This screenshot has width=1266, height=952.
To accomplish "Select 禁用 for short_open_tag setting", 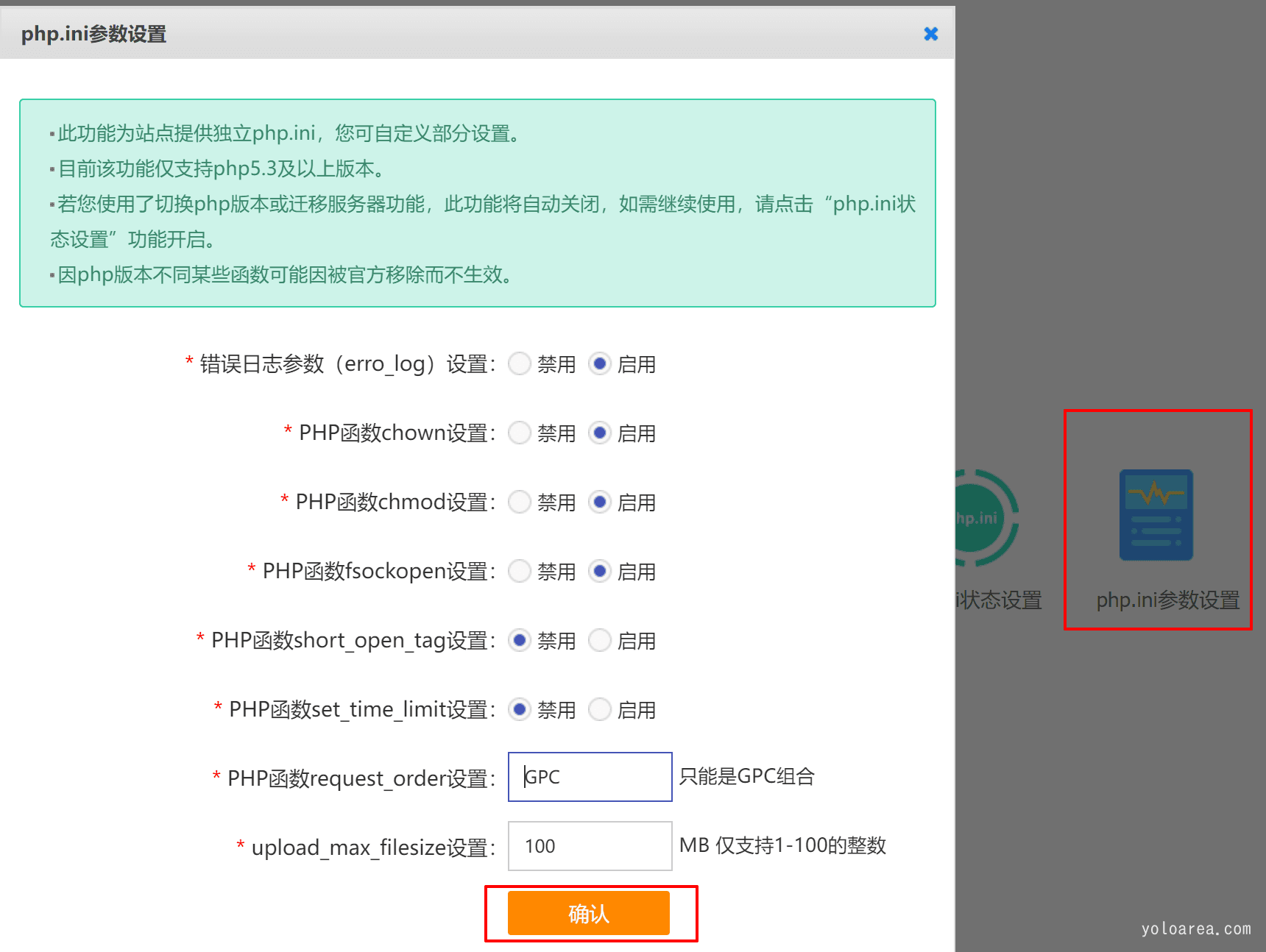I will (x=520, y=640).
